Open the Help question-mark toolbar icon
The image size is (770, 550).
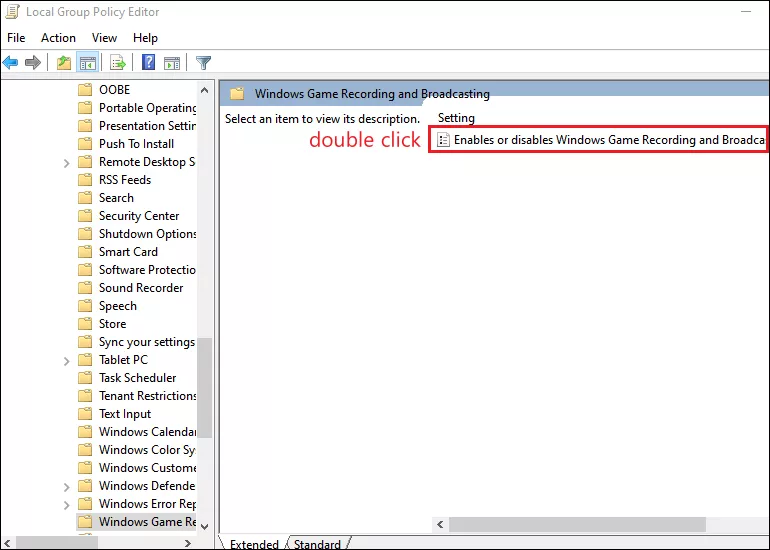point(148,62)
